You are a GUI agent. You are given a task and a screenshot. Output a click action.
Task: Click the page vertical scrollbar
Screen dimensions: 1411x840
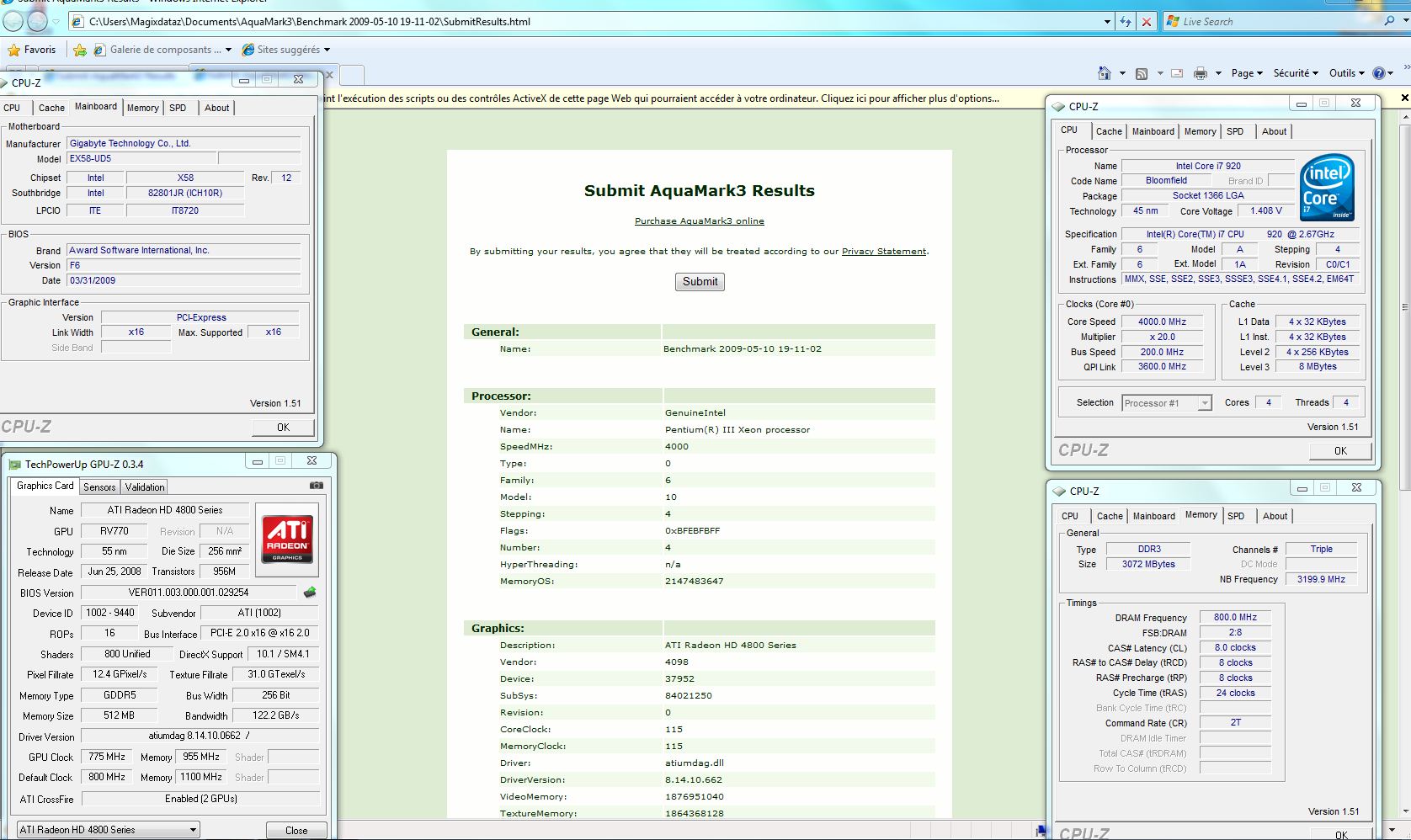click(x=1404, y=308)
